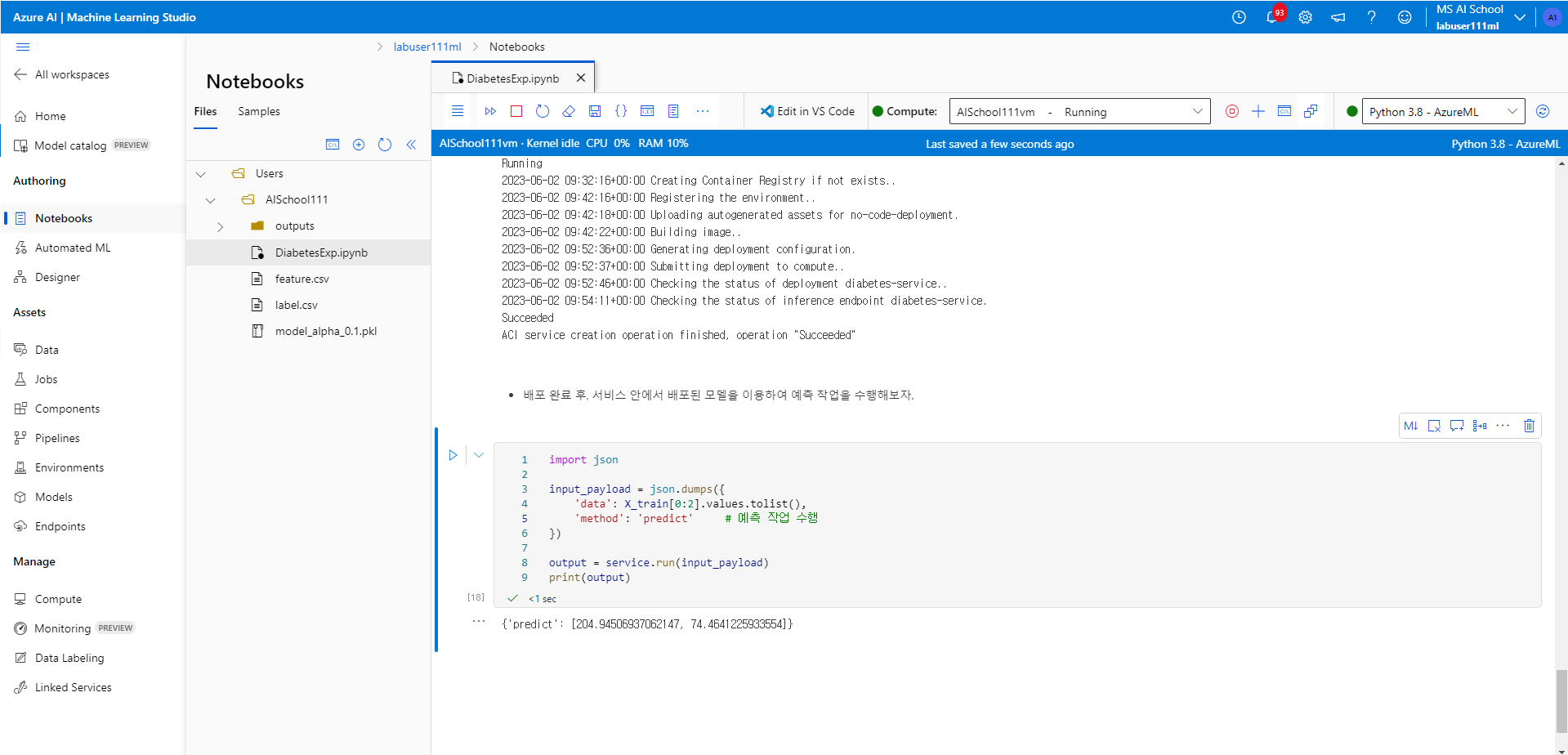Go to the Endpoints page
Screen dimensions: 1568x755
pyautogui.click(x=60, y=526)
